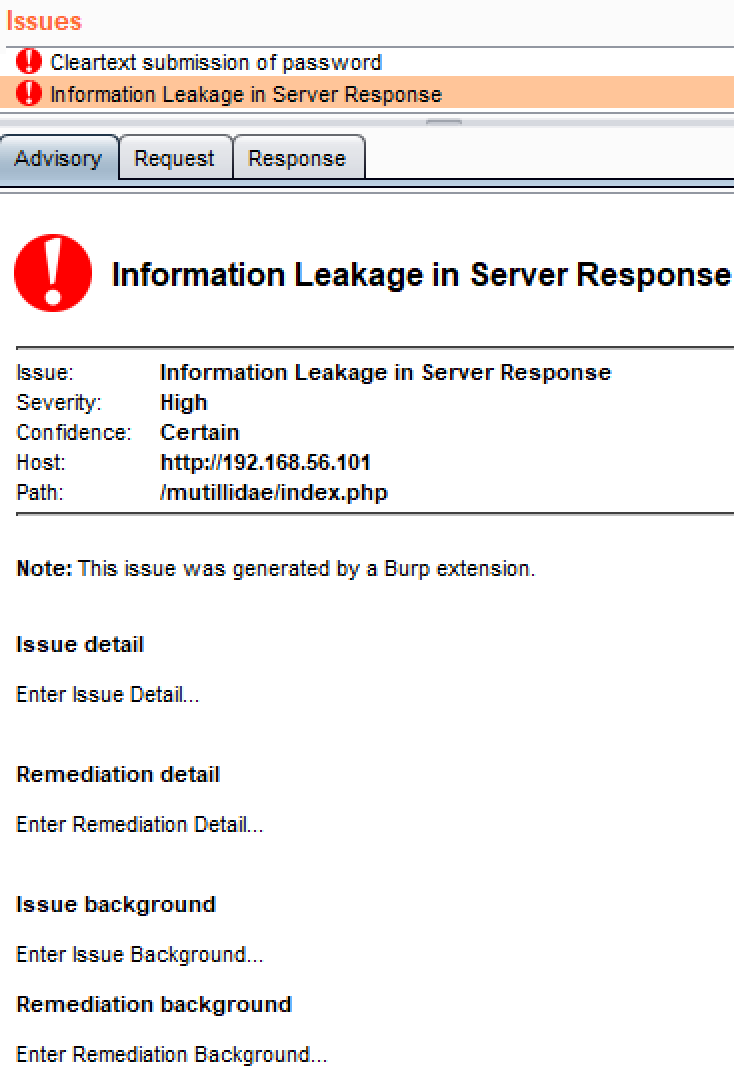Click the bold issue name in details table
Screen dimensions: 734x1066
coord(385,372)
